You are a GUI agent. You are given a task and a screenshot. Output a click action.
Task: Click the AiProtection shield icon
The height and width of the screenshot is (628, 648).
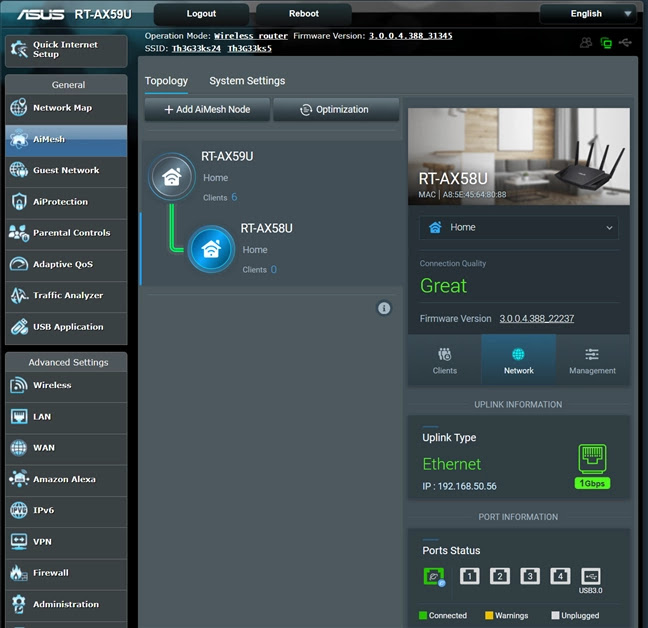coord(19,202)
